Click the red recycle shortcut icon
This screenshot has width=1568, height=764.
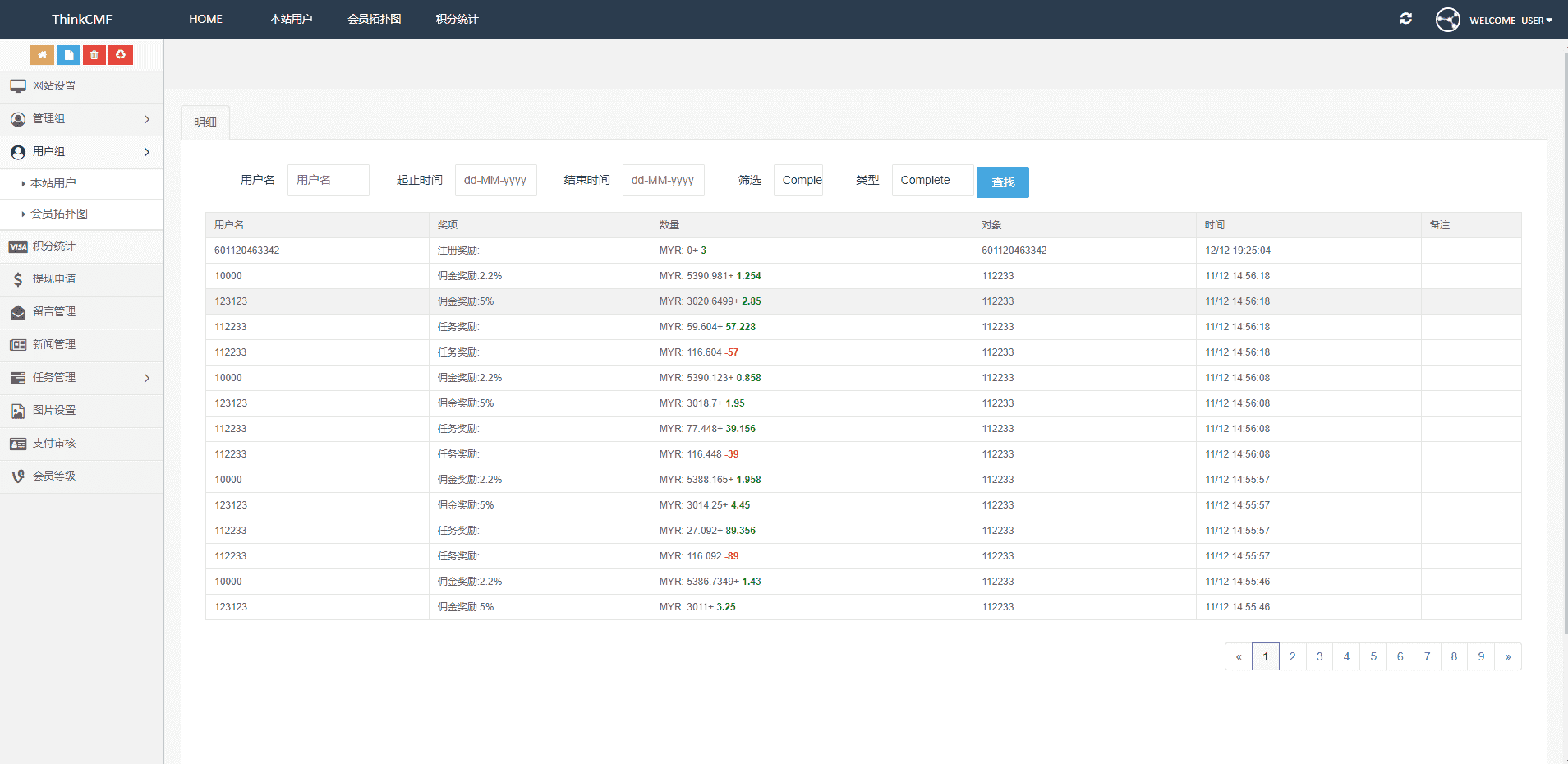[x=121, y=55]
